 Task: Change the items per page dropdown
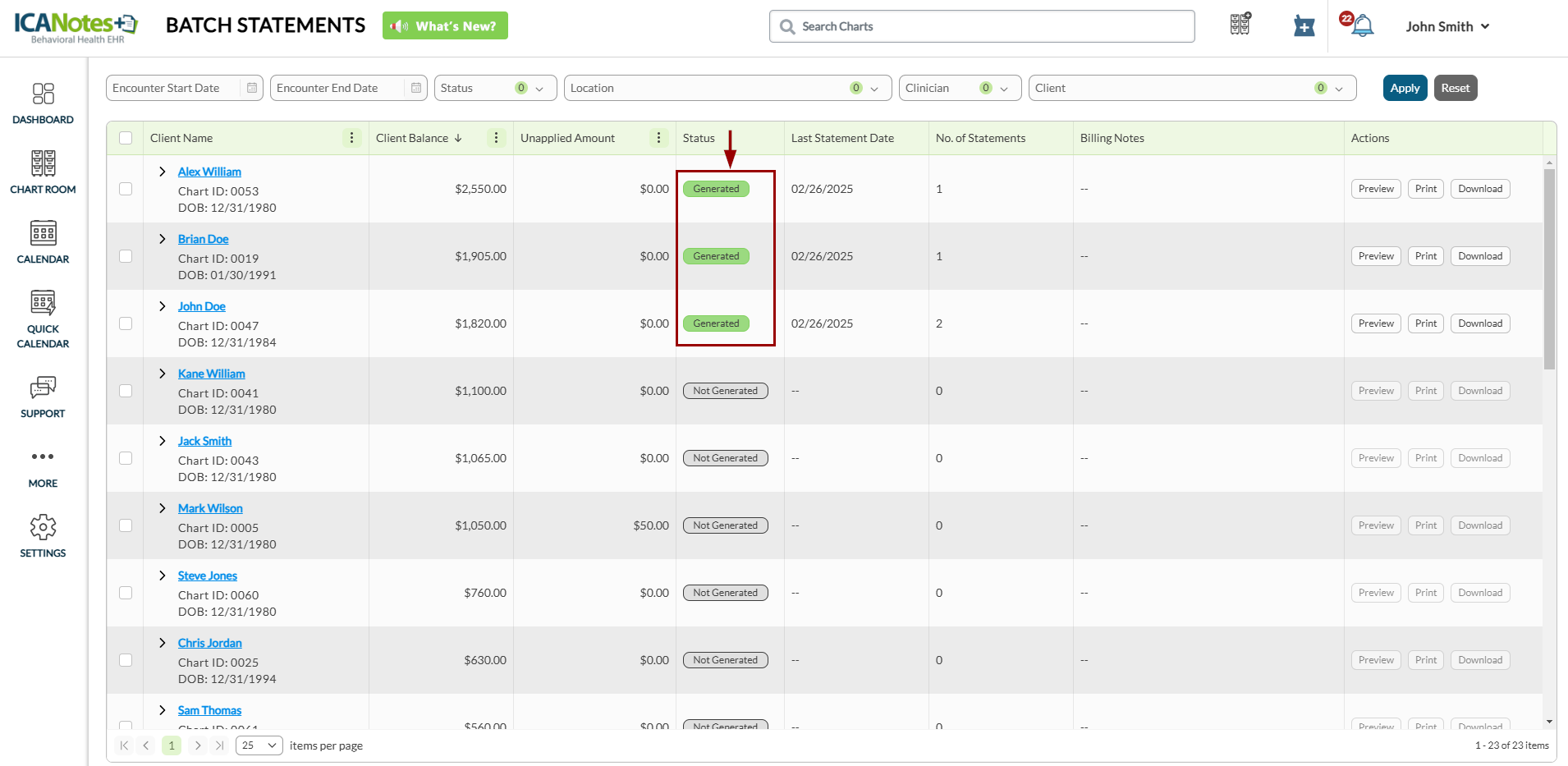tap(259, 745)
